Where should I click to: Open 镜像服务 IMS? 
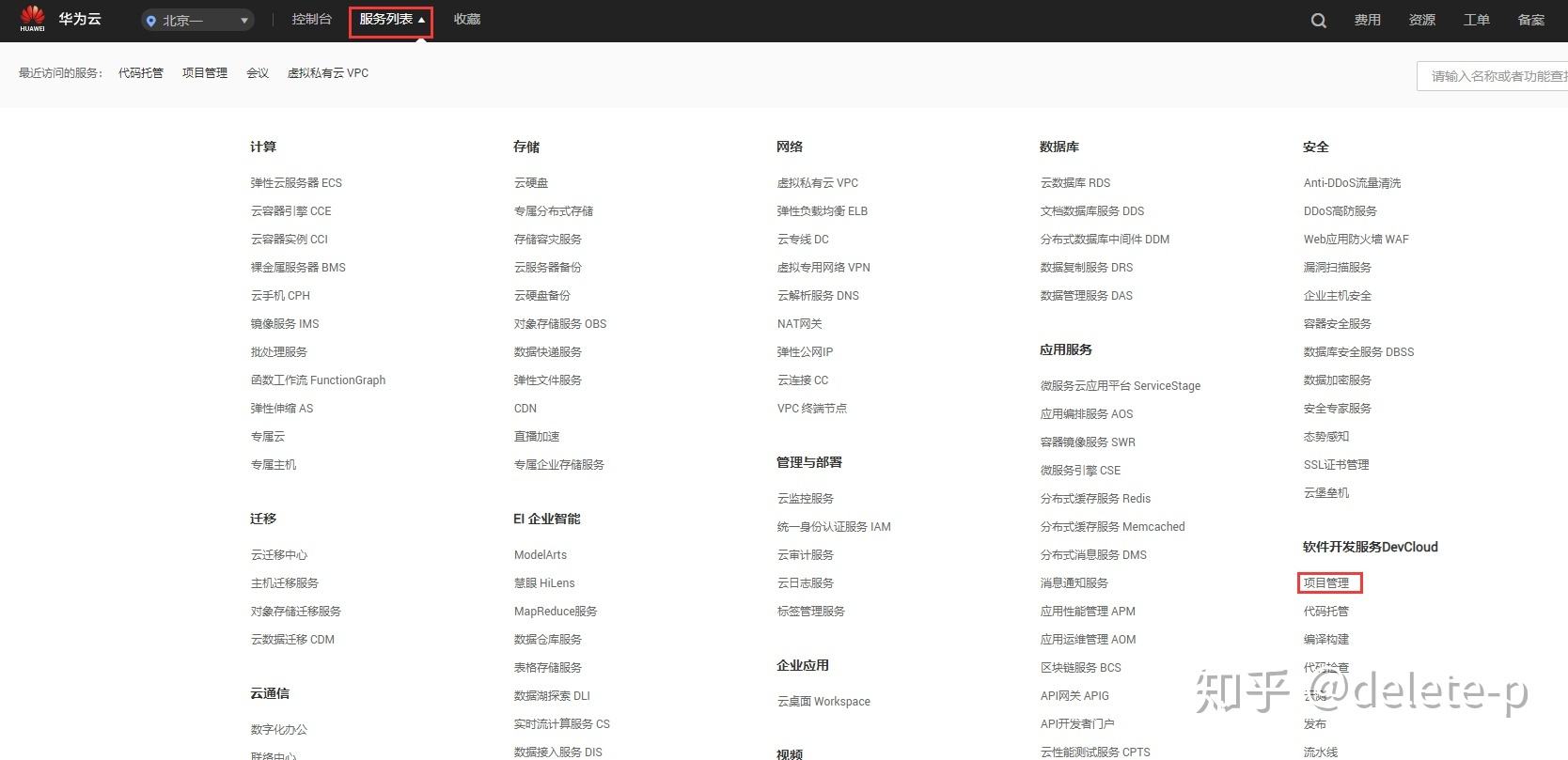[x=285, y=324]
